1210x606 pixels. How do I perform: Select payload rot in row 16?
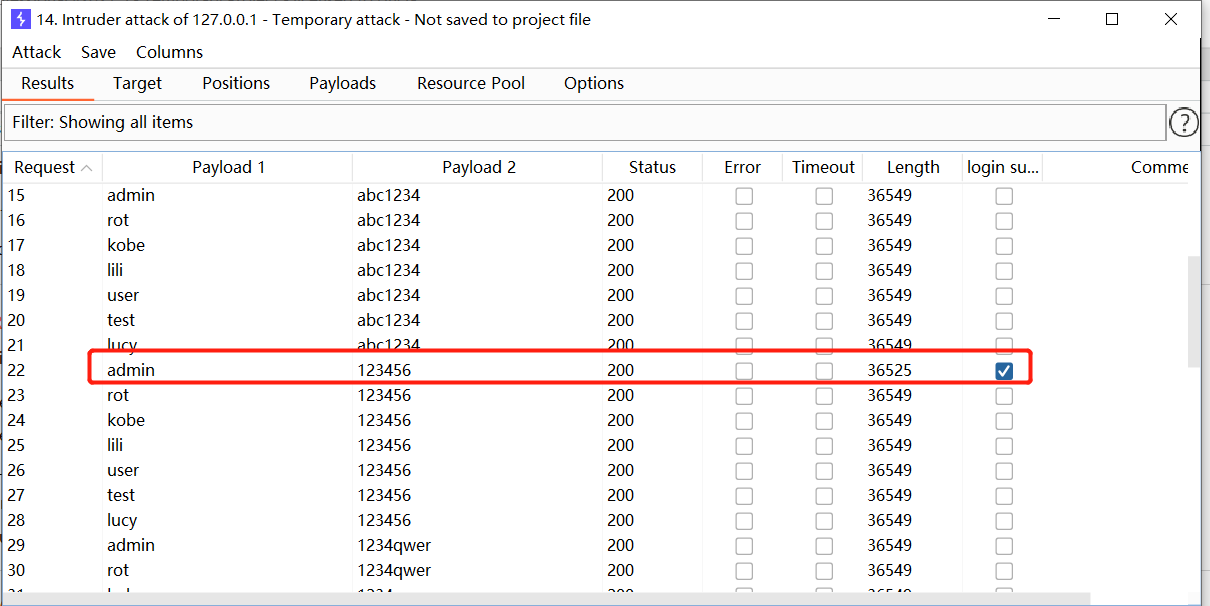point(118,220)
